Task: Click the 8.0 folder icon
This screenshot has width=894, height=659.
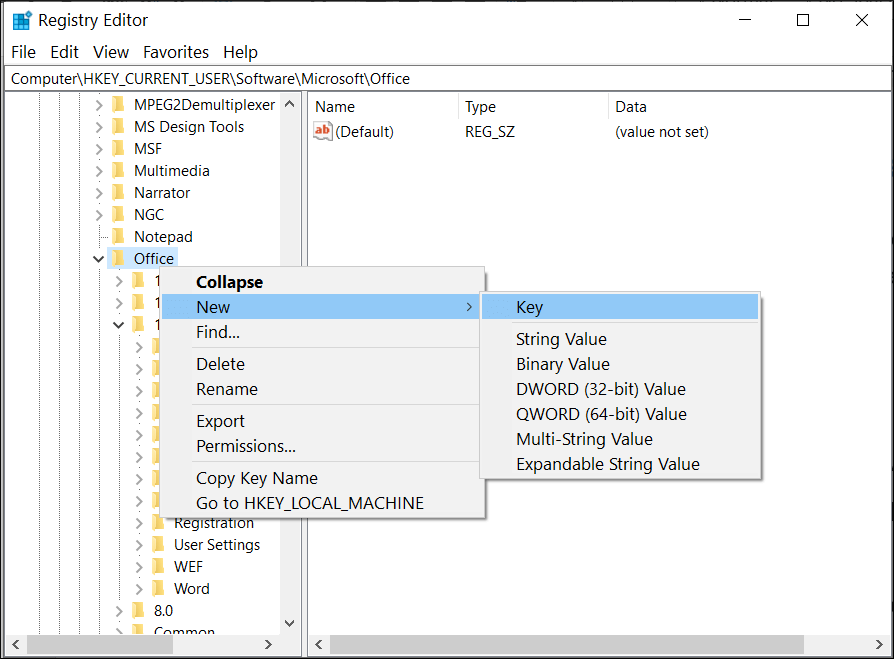Action: point(138,611)
